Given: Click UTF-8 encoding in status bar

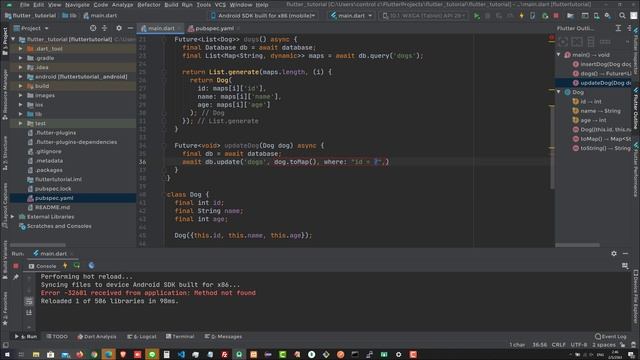Looking at the screenshot, I should (579, 345).
